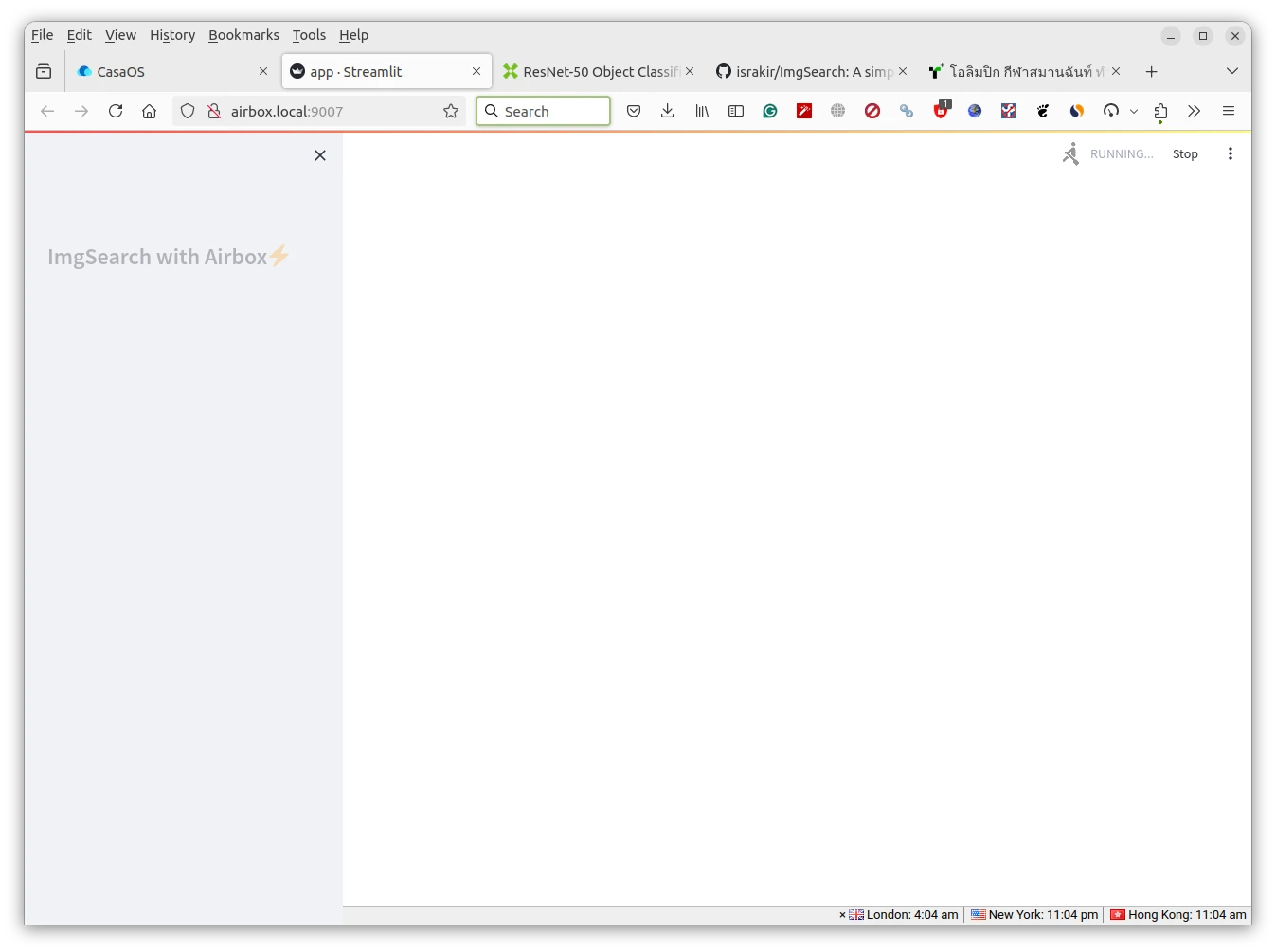Screen dimensions: 1276x952
Task: Click the speedometer gauge extension icon
Action: pos(1111,111)
